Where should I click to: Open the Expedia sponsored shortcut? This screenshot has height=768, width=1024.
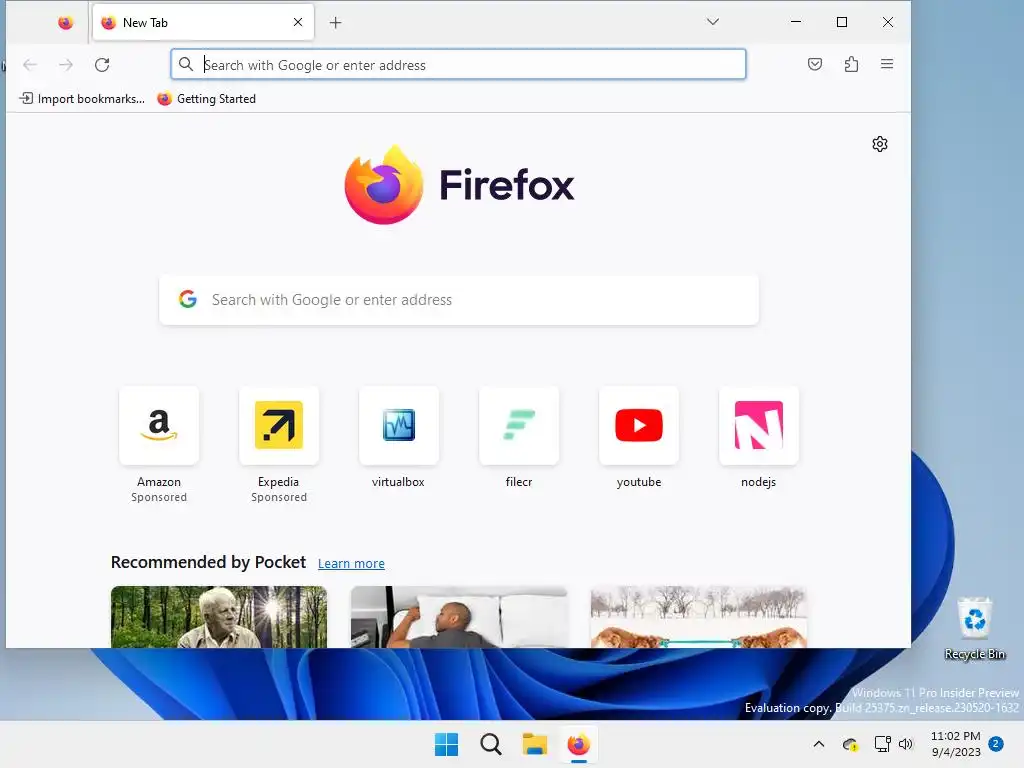(x=279, y=426)
